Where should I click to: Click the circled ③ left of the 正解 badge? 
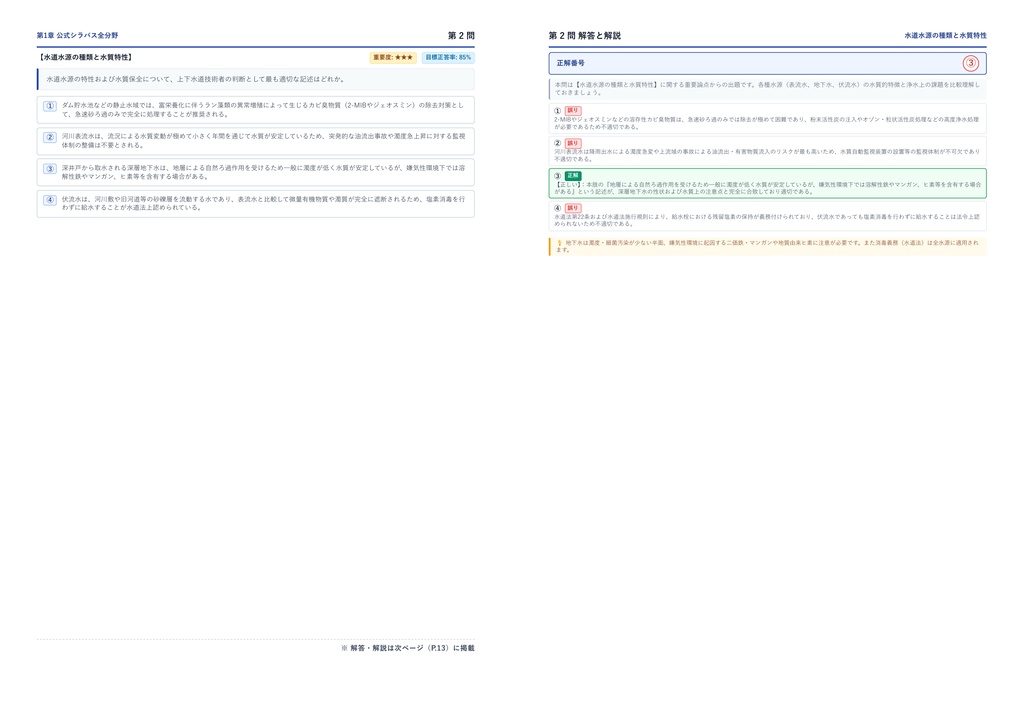coord(558,176)
